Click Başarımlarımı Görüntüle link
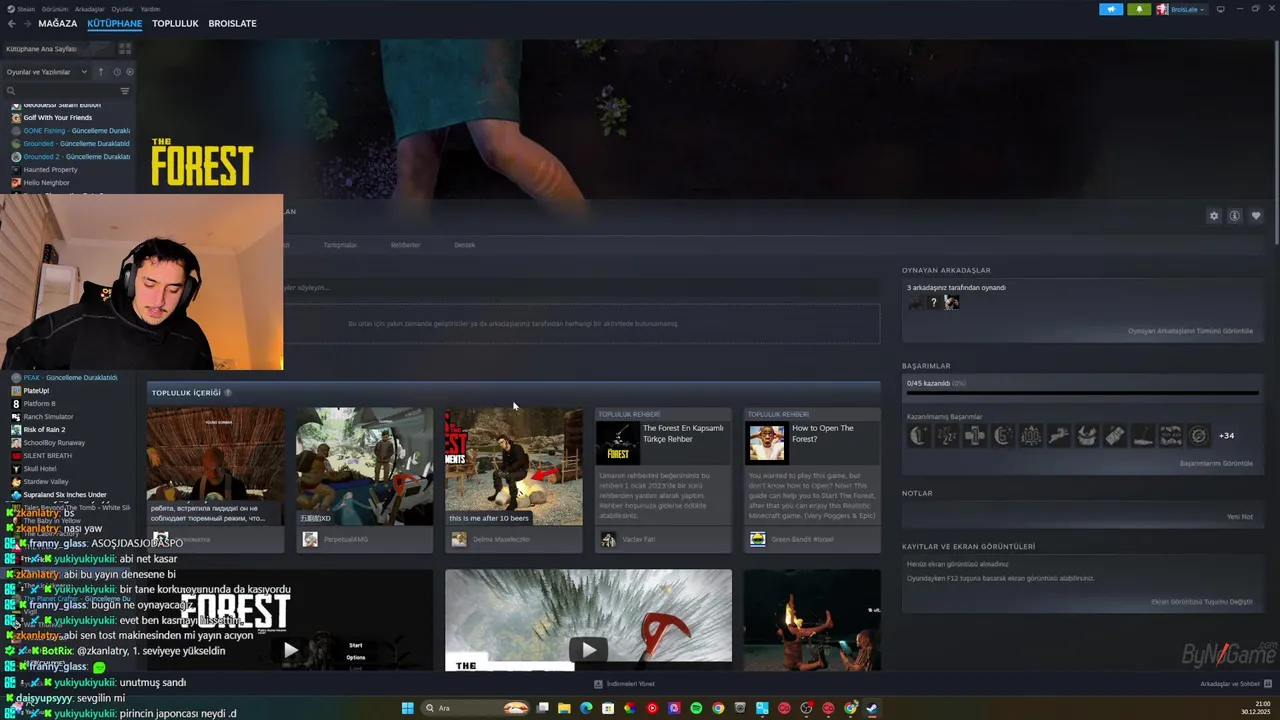The image size is (1280, 720). tap(1216, 463)
